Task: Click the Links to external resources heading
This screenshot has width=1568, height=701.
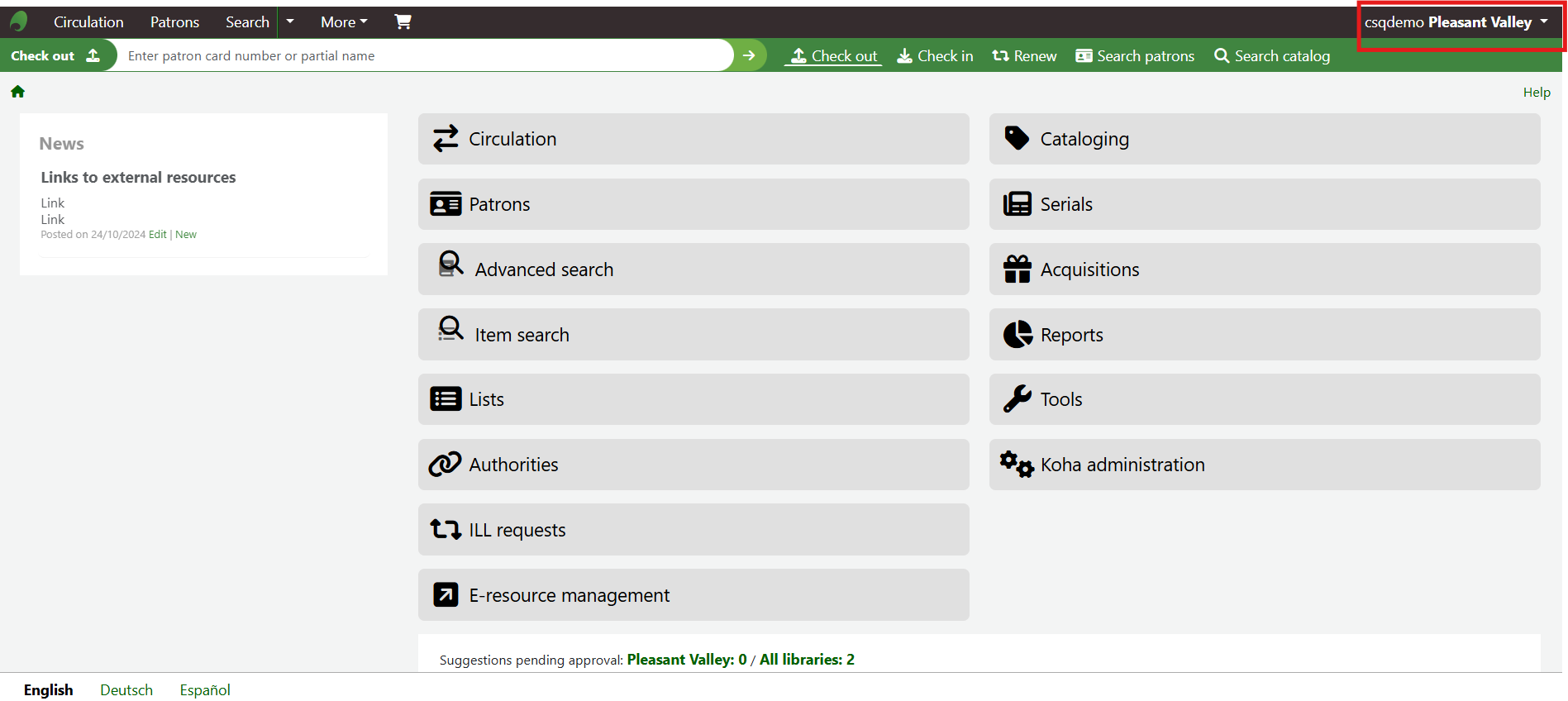Action: (138, 177)
